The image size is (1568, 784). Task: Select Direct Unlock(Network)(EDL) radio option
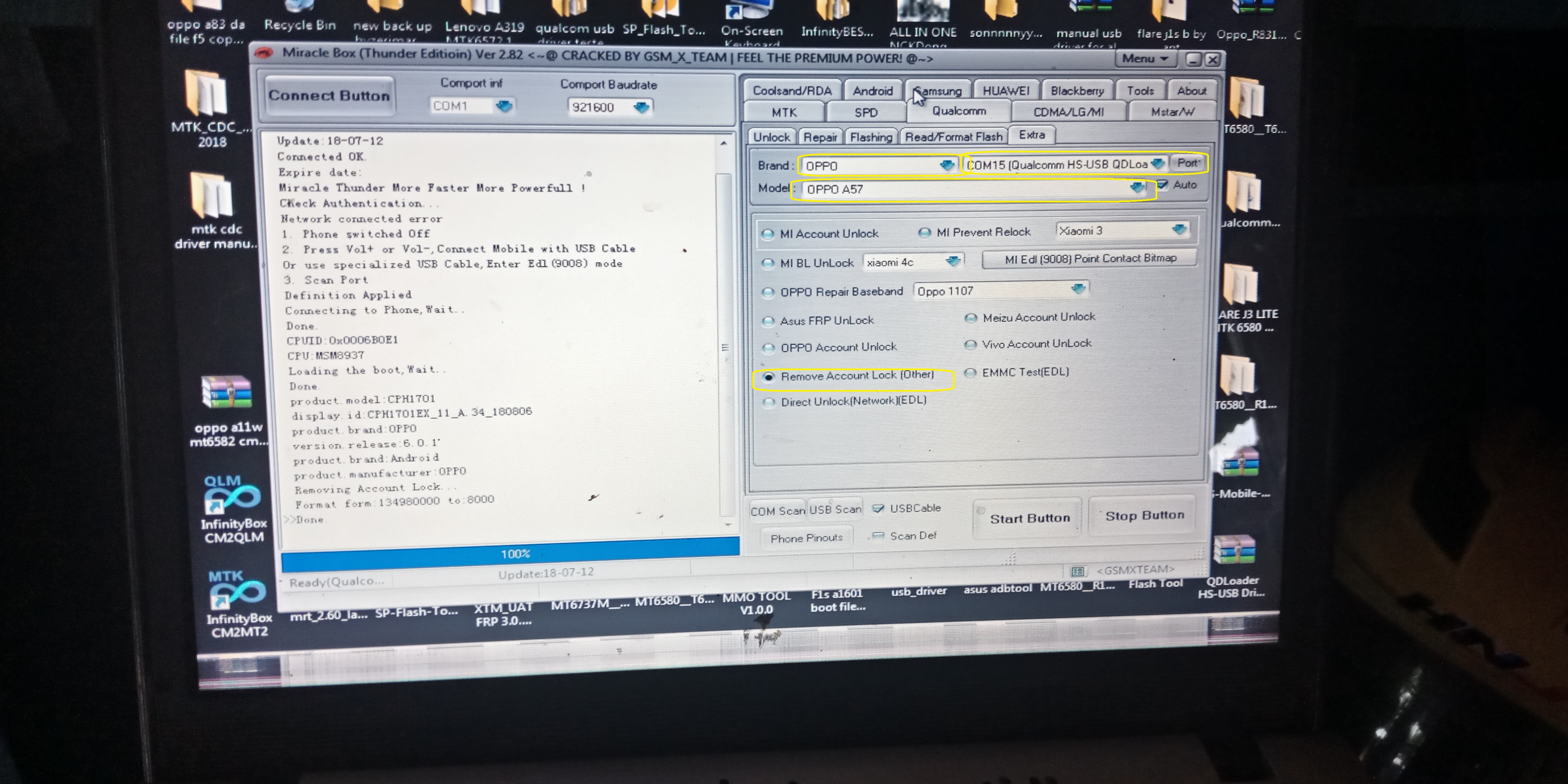[x=769, y=402]
